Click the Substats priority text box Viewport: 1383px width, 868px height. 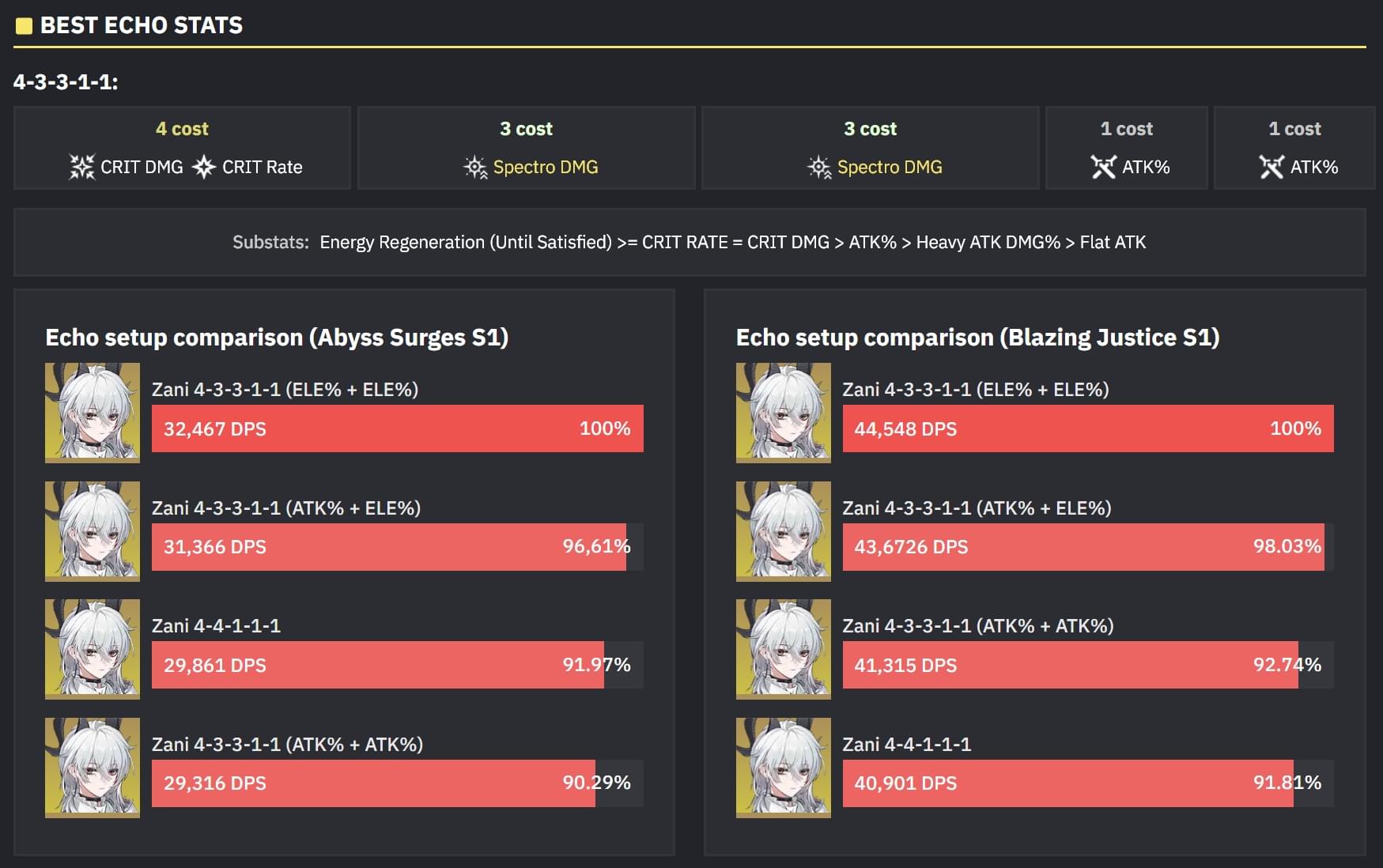click(690, 242)
